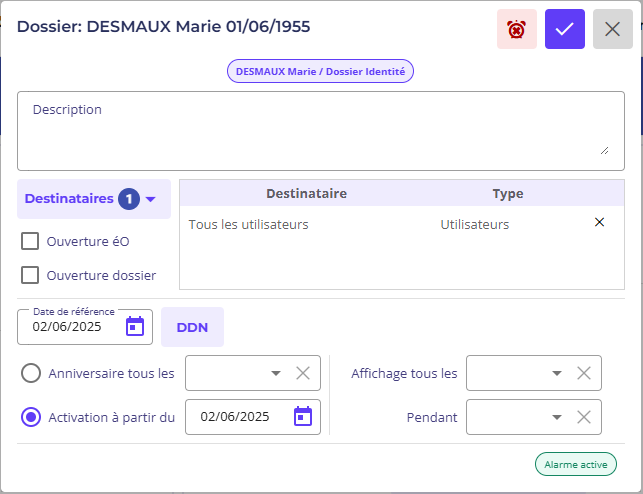Select Activation à partir du radio button
The height and width of the screenshot is (494, 643).
pyautogui.click(x=31, y=417)
